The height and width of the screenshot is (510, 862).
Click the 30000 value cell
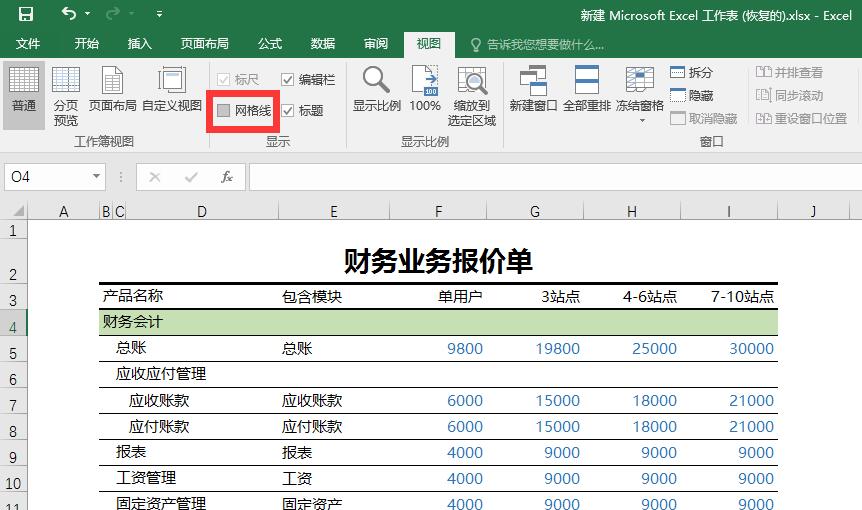click(751, 348)
